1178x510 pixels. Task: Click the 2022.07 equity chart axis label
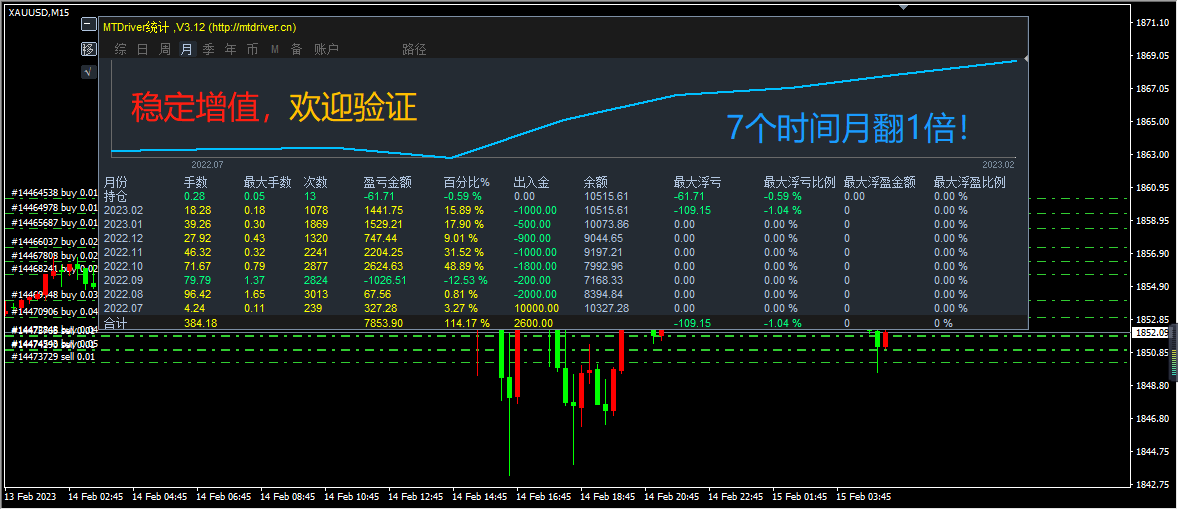(207, 164)
